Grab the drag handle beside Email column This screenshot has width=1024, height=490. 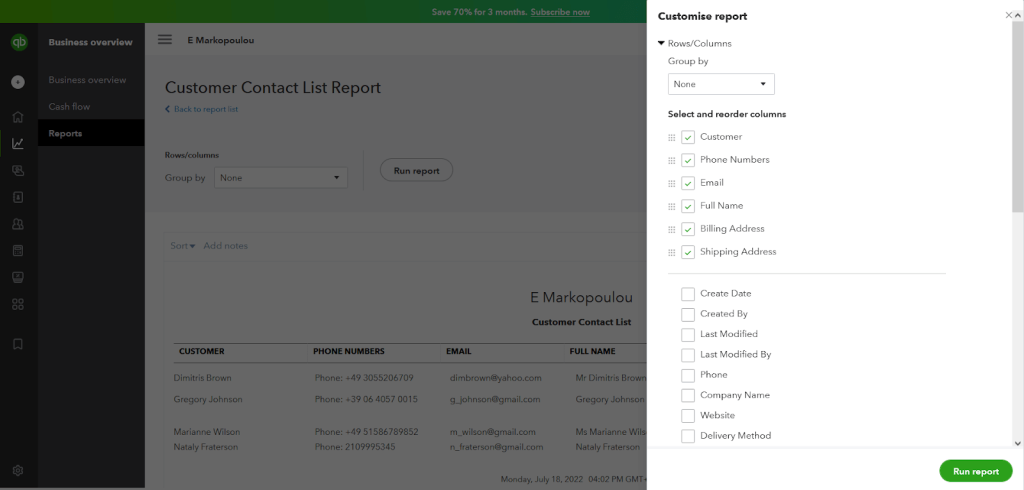[671, 184]
